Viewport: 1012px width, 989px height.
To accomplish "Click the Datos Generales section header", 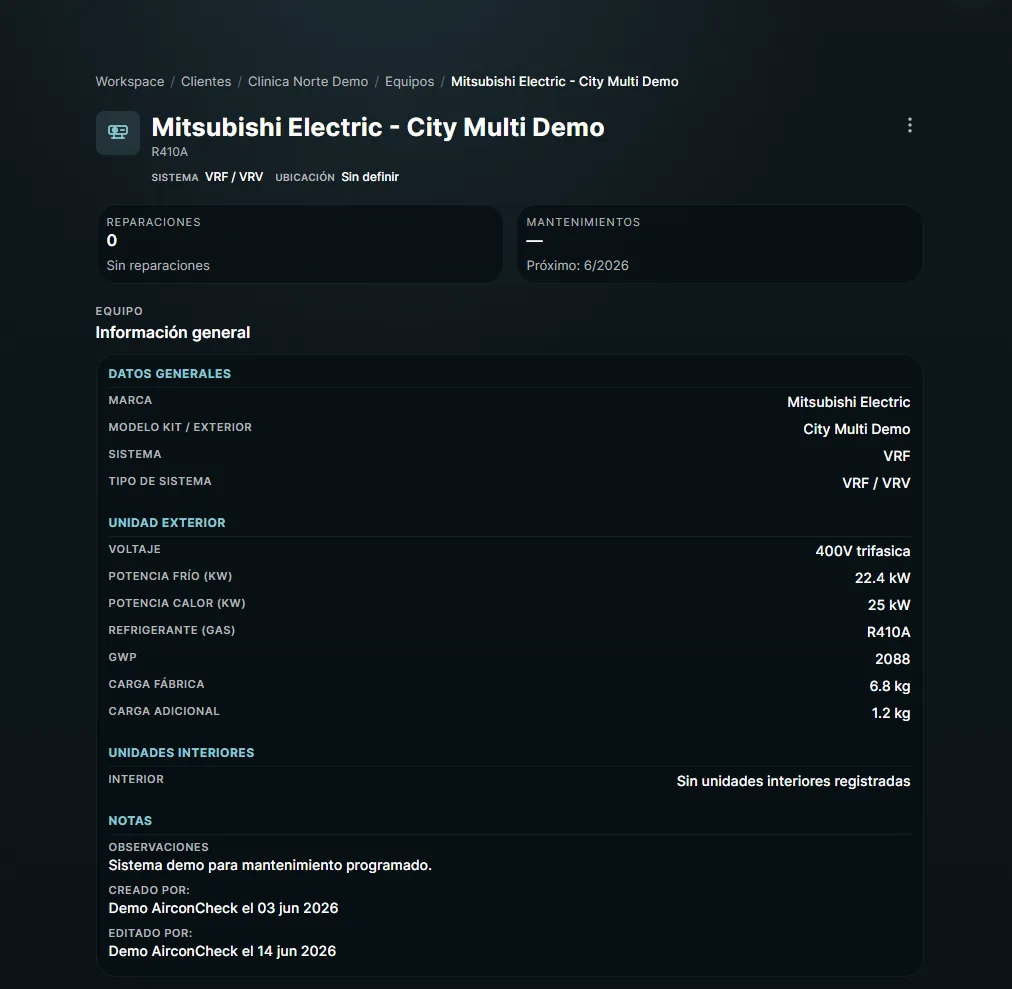I will [x=170, y=374].
